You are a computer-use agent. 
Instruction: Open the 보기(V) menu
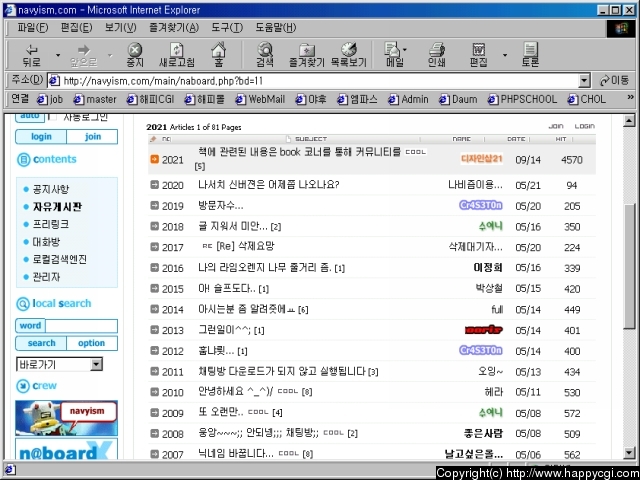point(120,28)
